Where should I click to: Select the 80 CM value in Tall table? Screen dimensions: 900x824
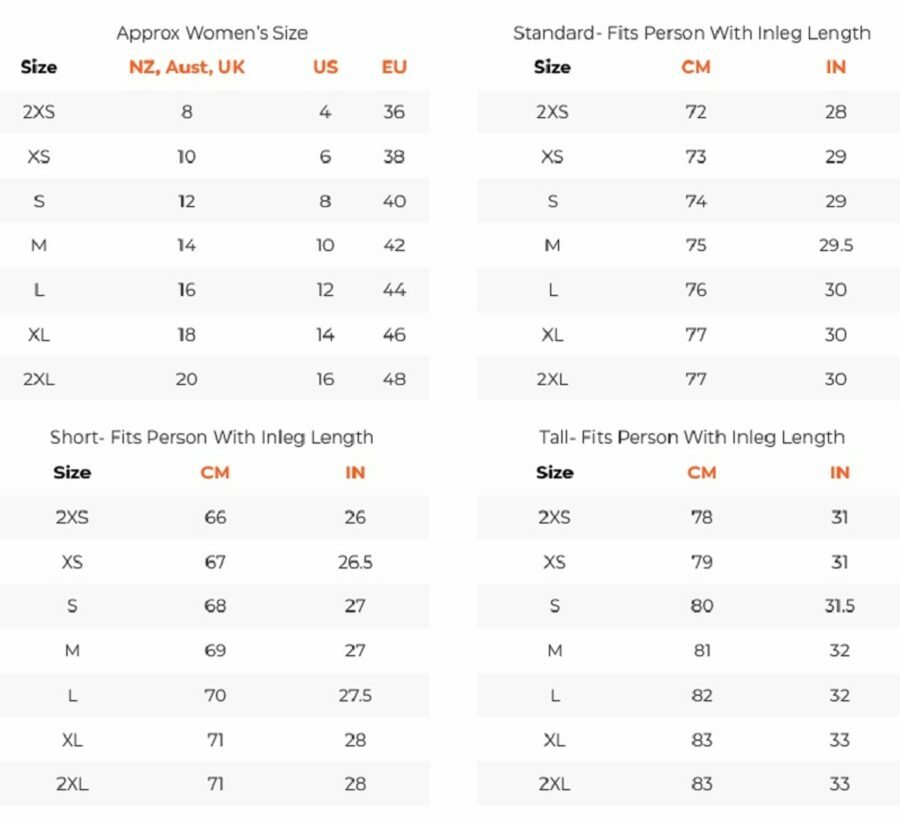tap(702, 606)
